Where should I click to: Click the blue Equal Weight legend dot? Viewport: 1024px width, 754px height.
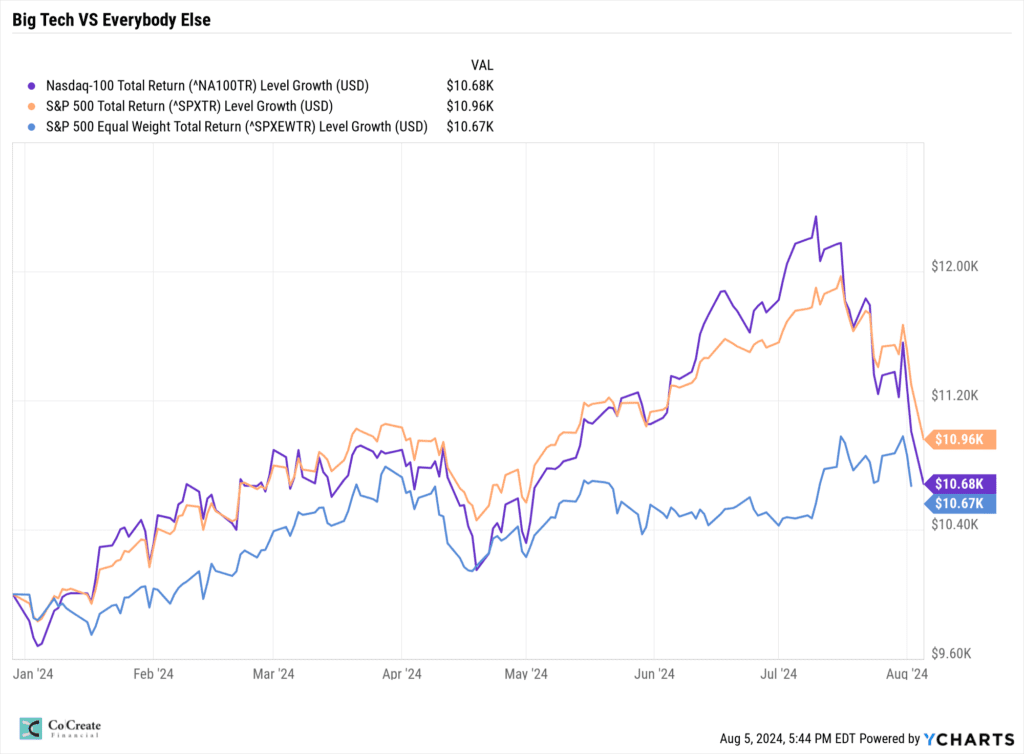[x=33, y=127]
